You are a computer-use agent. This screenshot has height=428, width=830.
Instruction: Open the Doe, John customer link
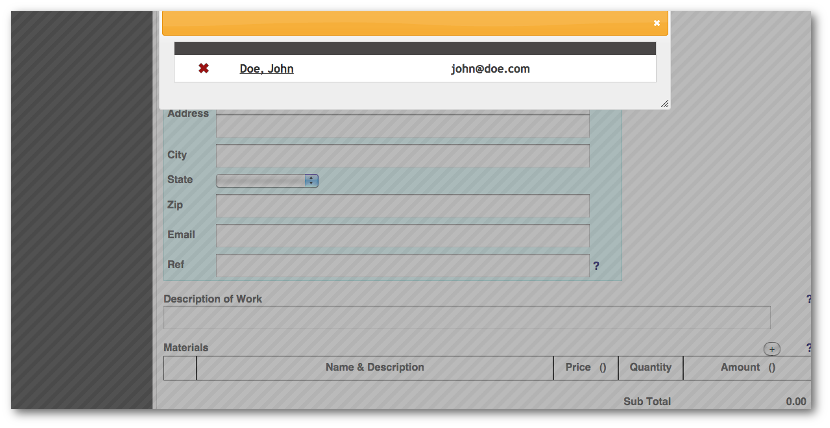click(266, 69)
